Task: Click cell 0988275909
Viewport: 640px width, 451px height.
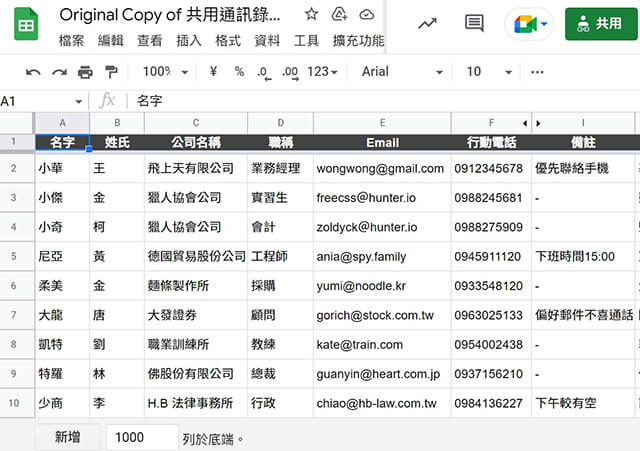Action: tap(491, 227)
